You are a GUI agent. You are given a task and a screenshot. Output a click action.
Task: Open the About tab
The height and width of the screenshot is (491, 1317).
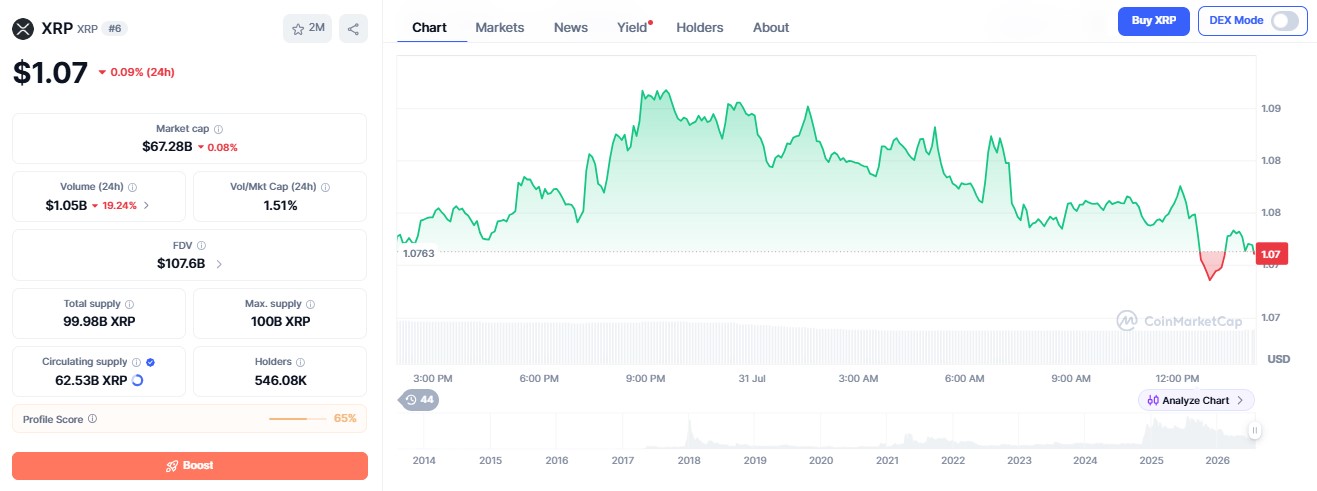771,27
